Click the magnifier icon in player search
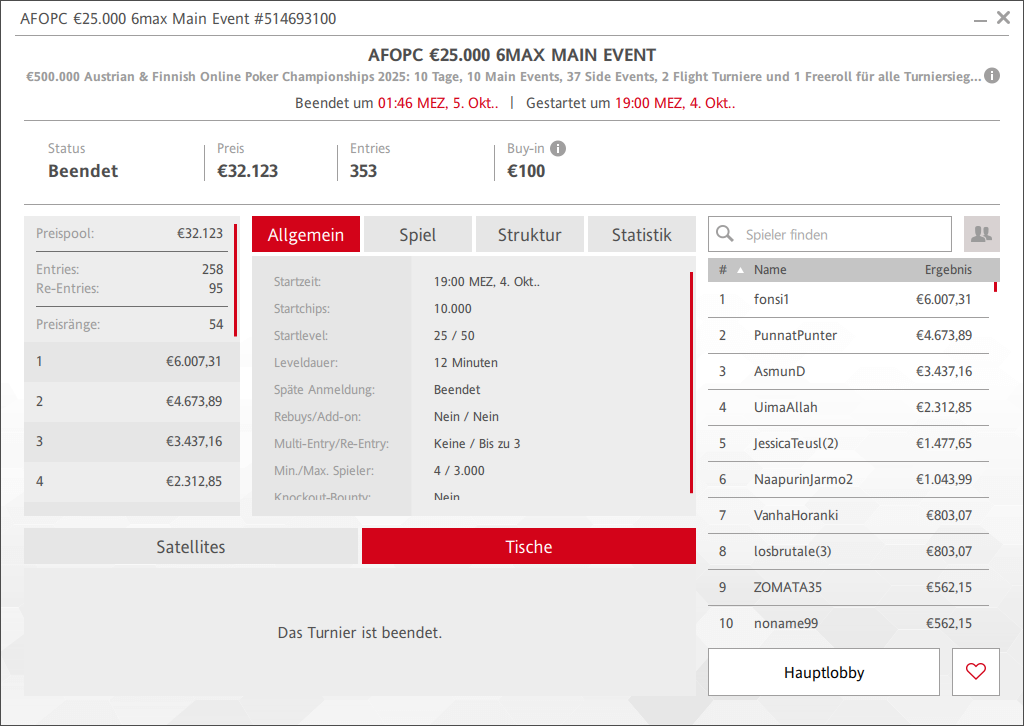Screen dimensions: 1024x726 tap(726, 235)
